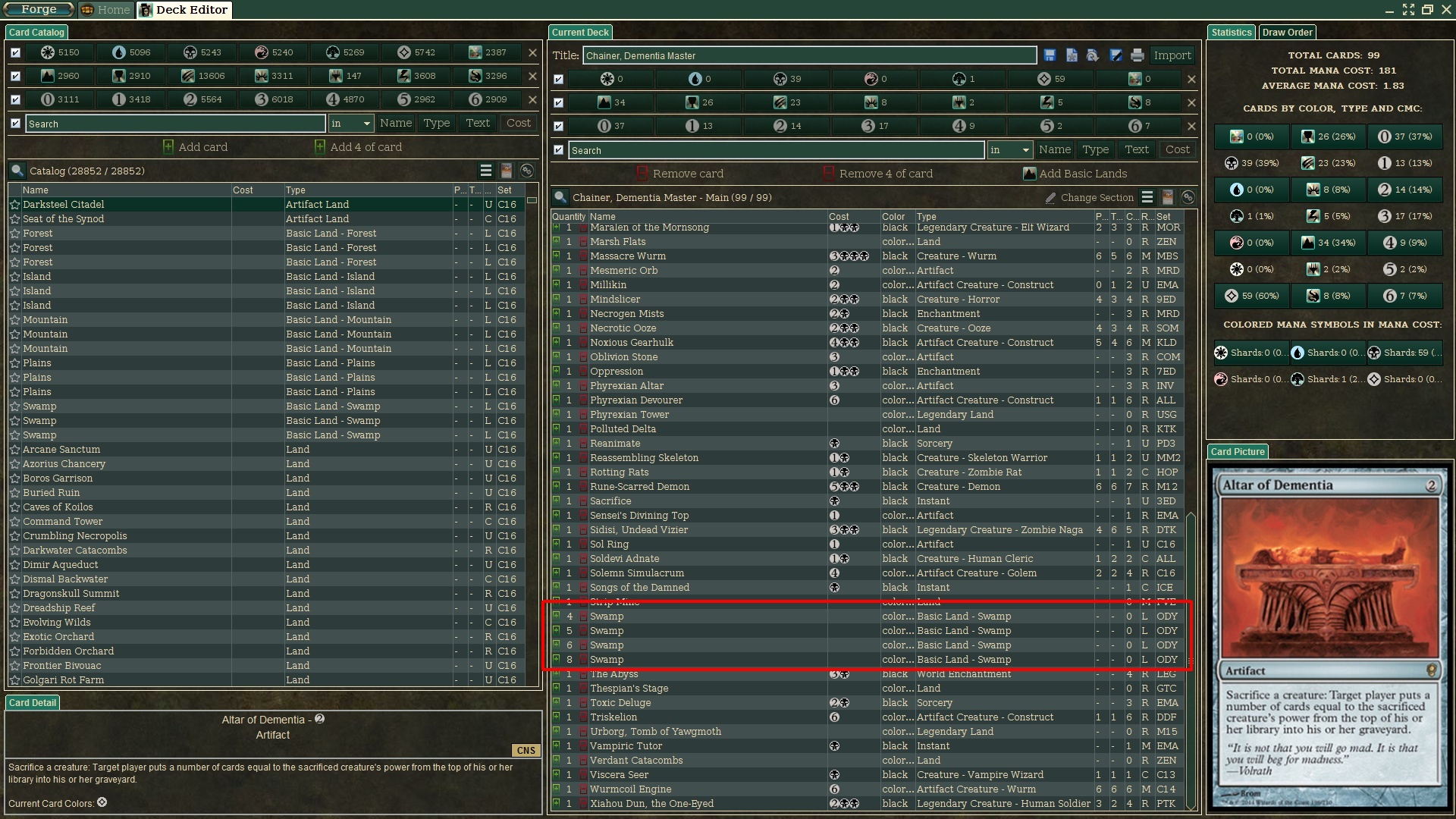The width and height of the screenshot is (1456, 819).
Task: Open catalog search 'in' dropdown
Action: tap(350, 124)
